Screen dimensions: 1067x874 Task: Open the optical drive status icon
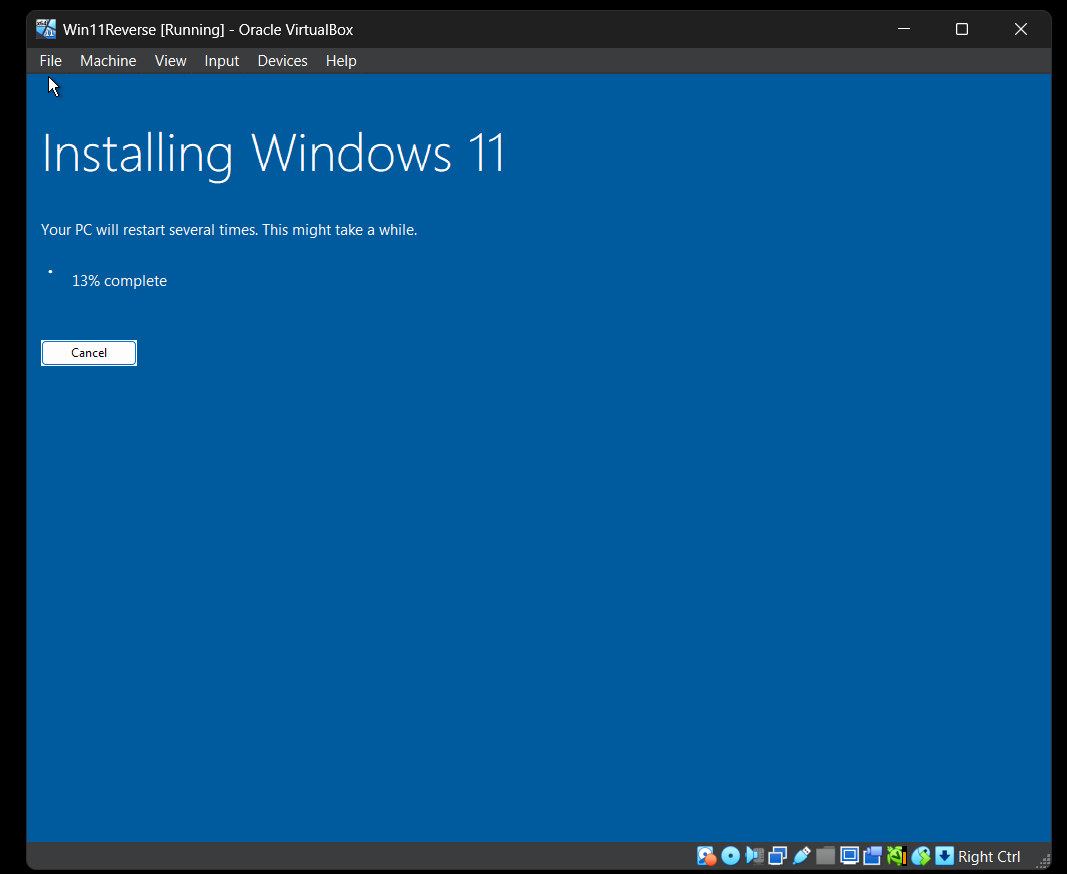point(731,856)
